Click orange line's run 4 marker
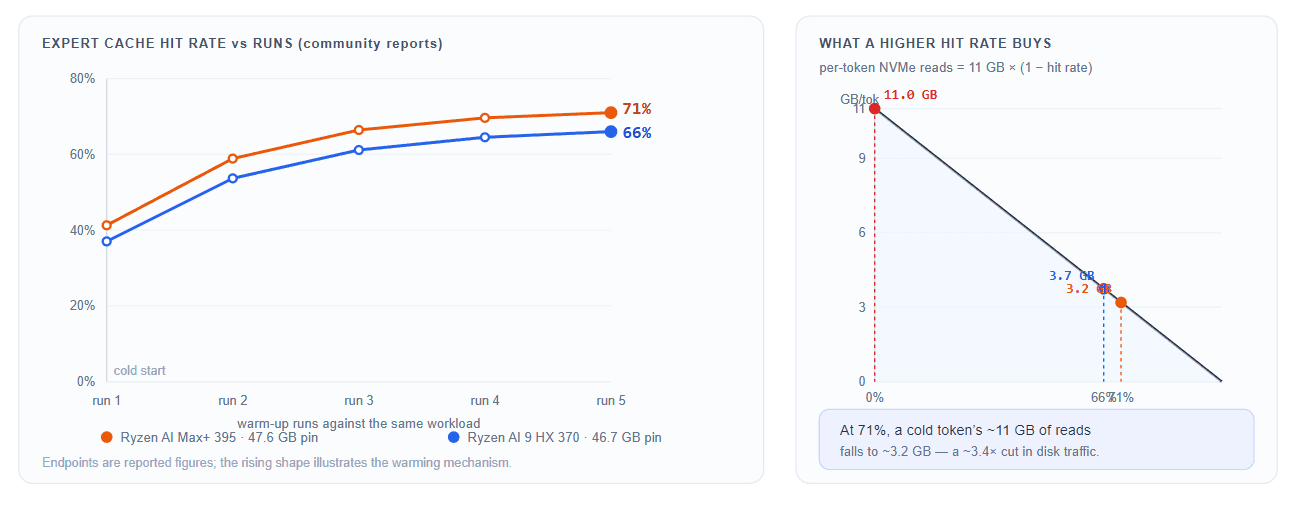Viewport: 1296px width, 508px height. (485, 118)
